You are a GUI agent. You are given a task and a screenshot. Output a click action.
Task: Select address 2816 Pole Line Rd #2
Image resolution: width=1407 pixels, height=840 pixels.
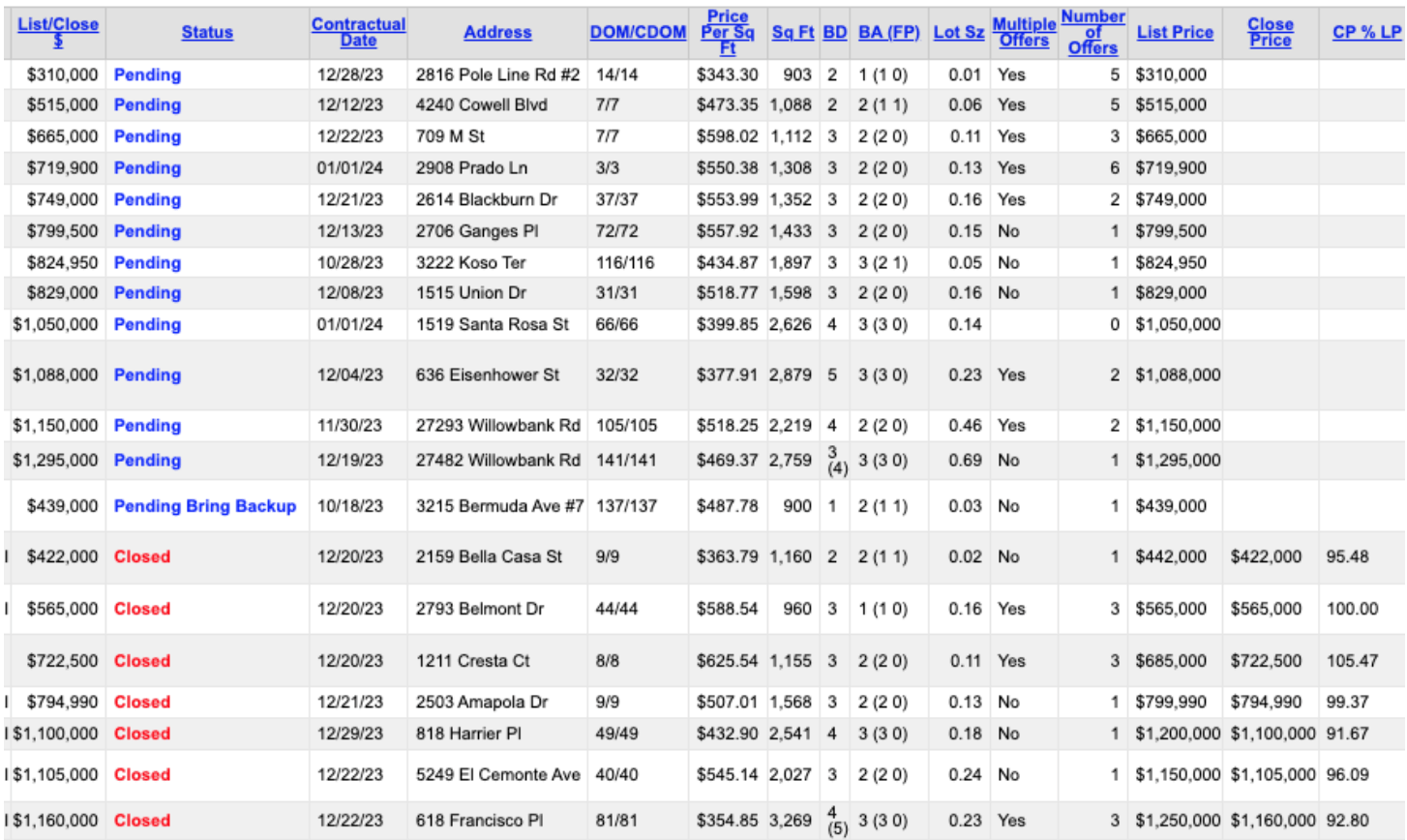pos(497,75)
